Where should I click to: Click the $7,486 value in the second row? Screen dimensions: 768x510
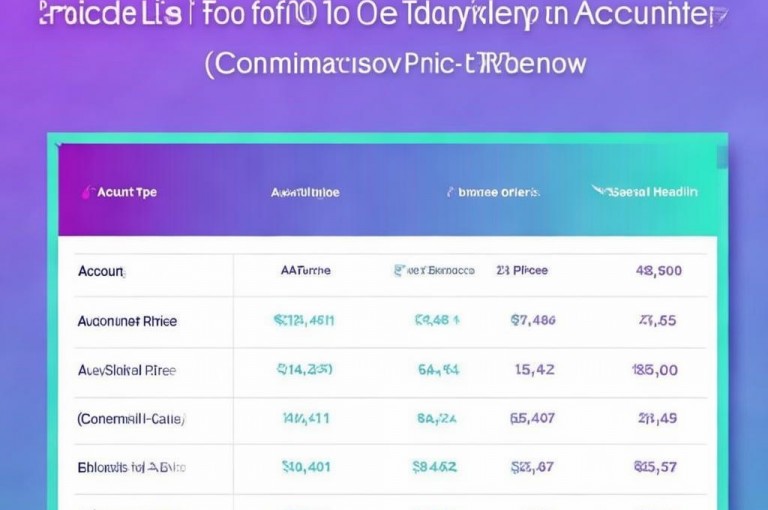tap(533, 320)
